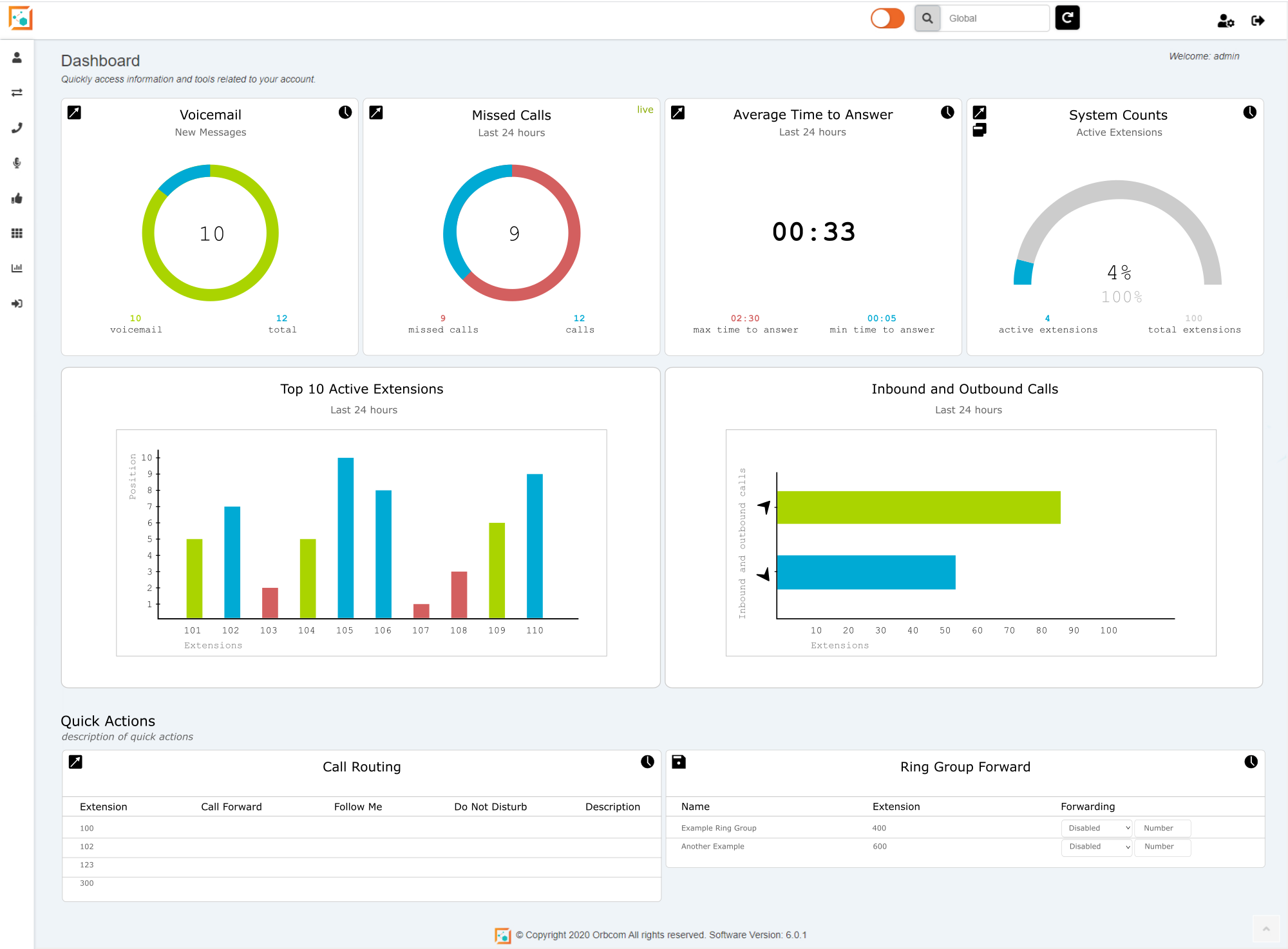This screenshot has width=1288, height=949.
Task: Select the thumbs-up icon in the sidebar
Action: click(x=17, y=198)
